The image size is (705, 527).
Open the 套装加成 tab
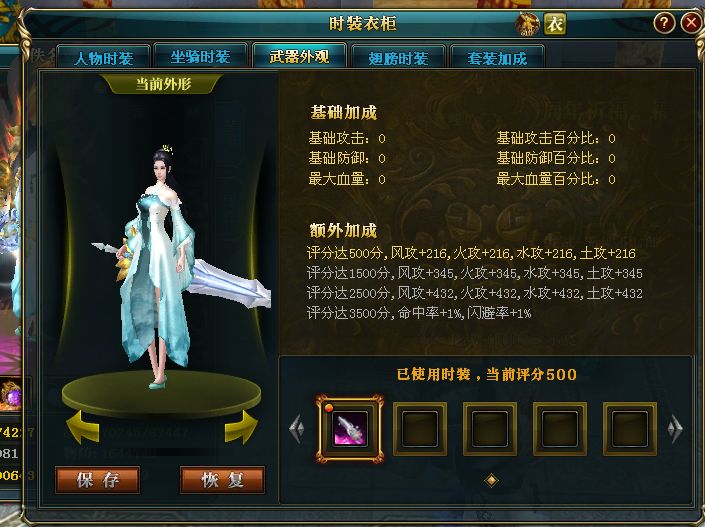pos(497,57)
